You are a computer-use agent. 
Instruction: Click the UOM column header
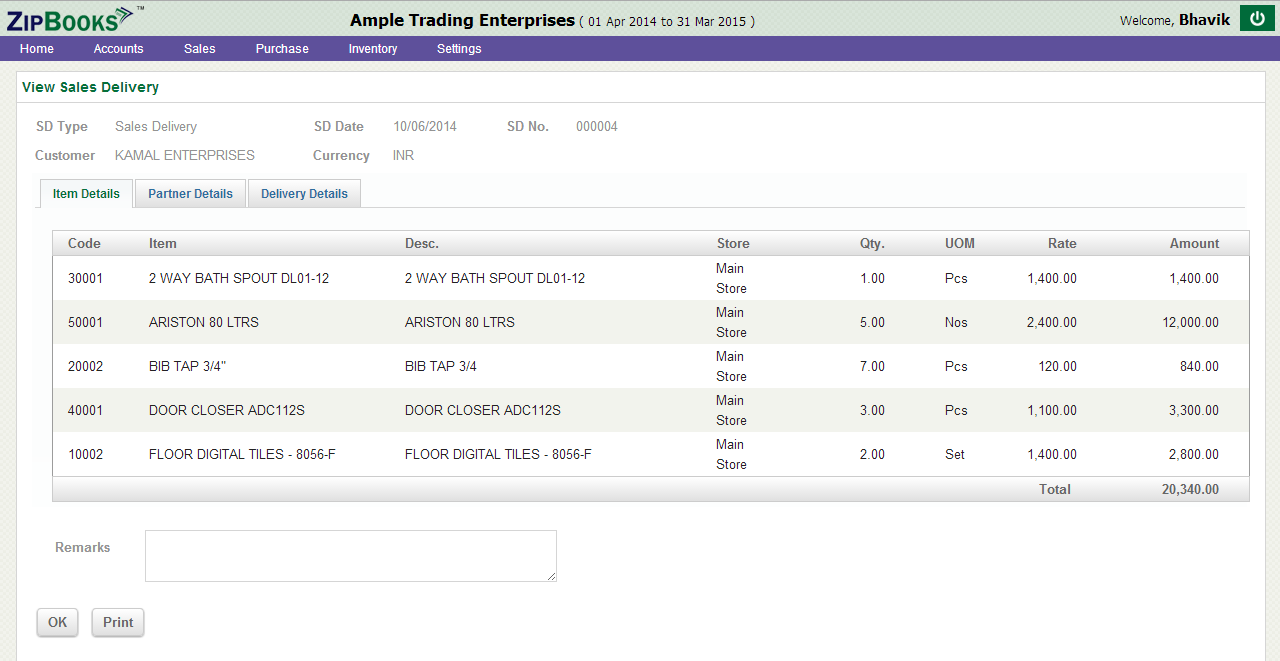960,244
